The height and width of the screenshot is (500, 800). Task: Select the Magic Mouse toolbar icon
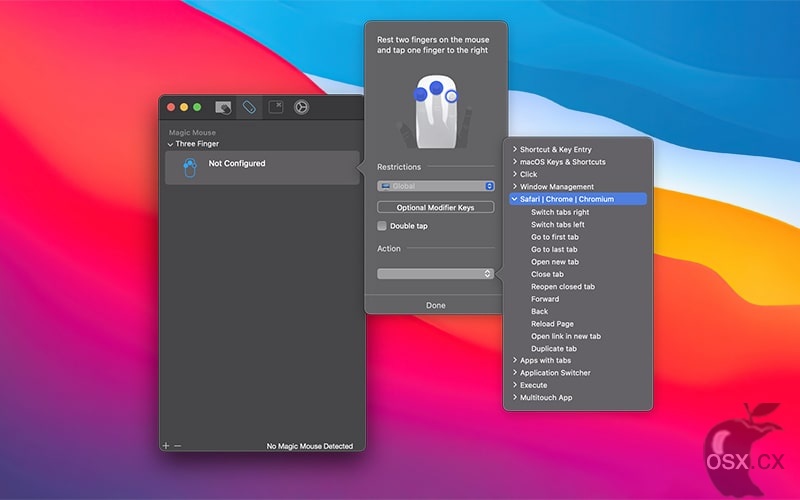249,107
